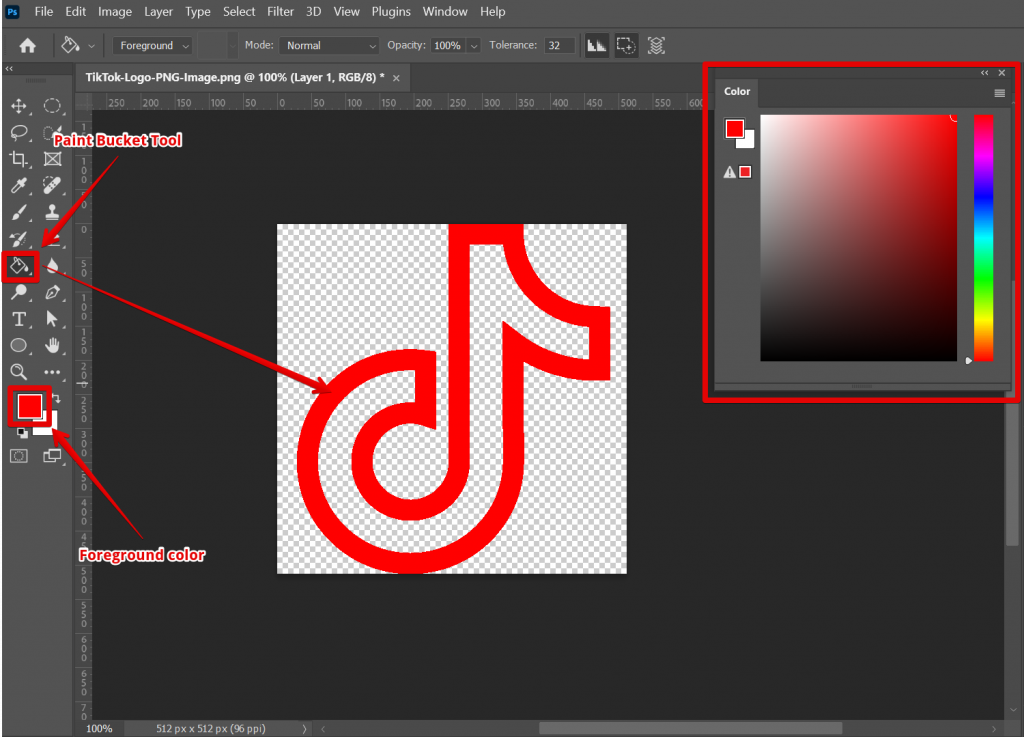Select the Paint Bucket tool
Viewport: 1024px width, 737px height.
(18, 266)
